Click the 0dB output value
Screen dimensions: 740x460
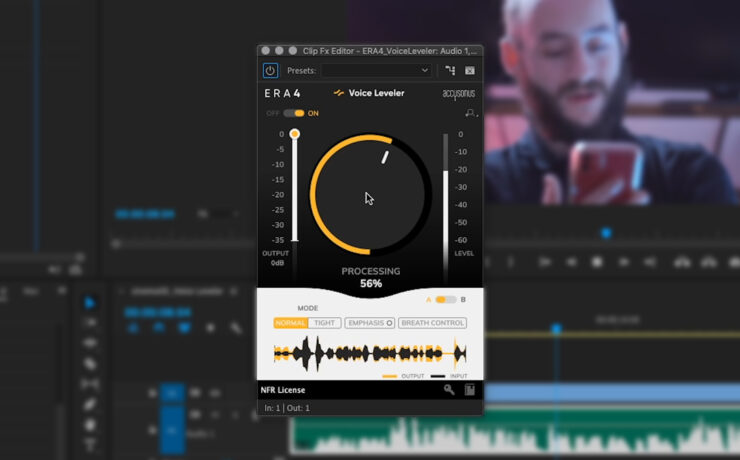278,263
